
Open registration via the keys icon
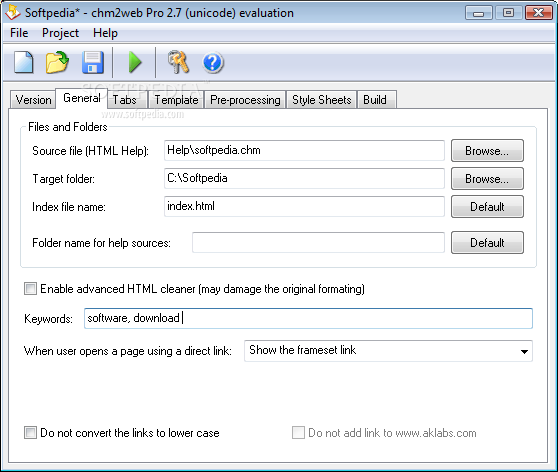178,62
